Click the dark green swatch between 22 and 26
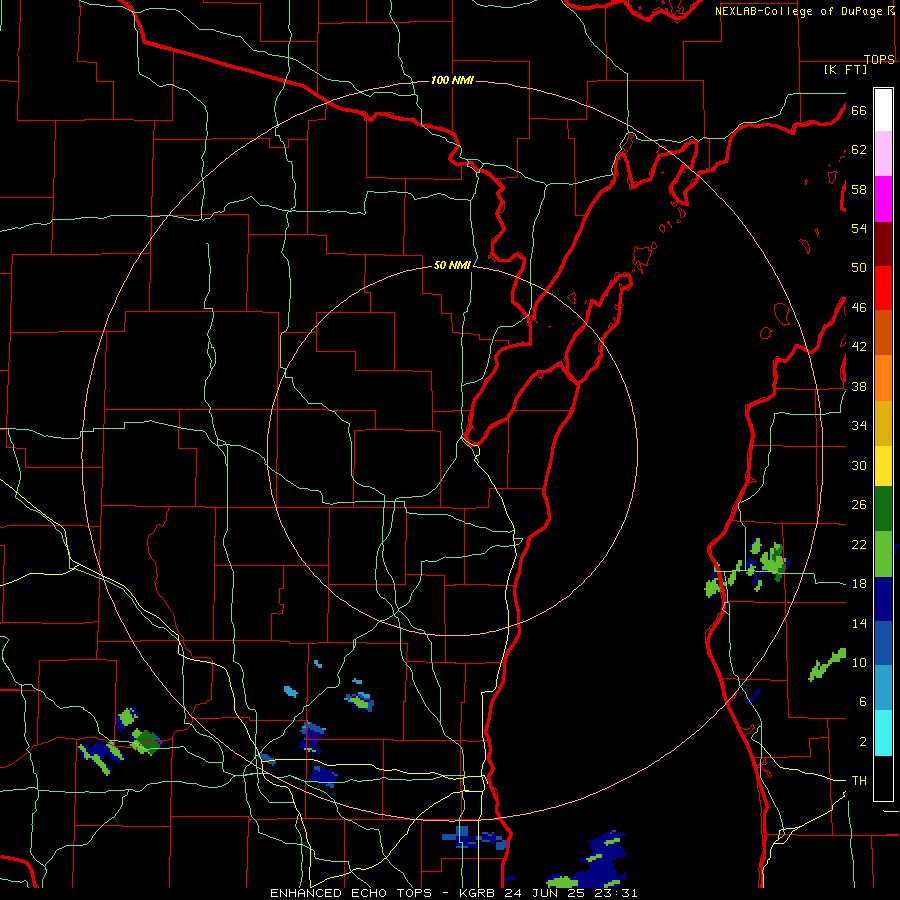 pos(883,509)
